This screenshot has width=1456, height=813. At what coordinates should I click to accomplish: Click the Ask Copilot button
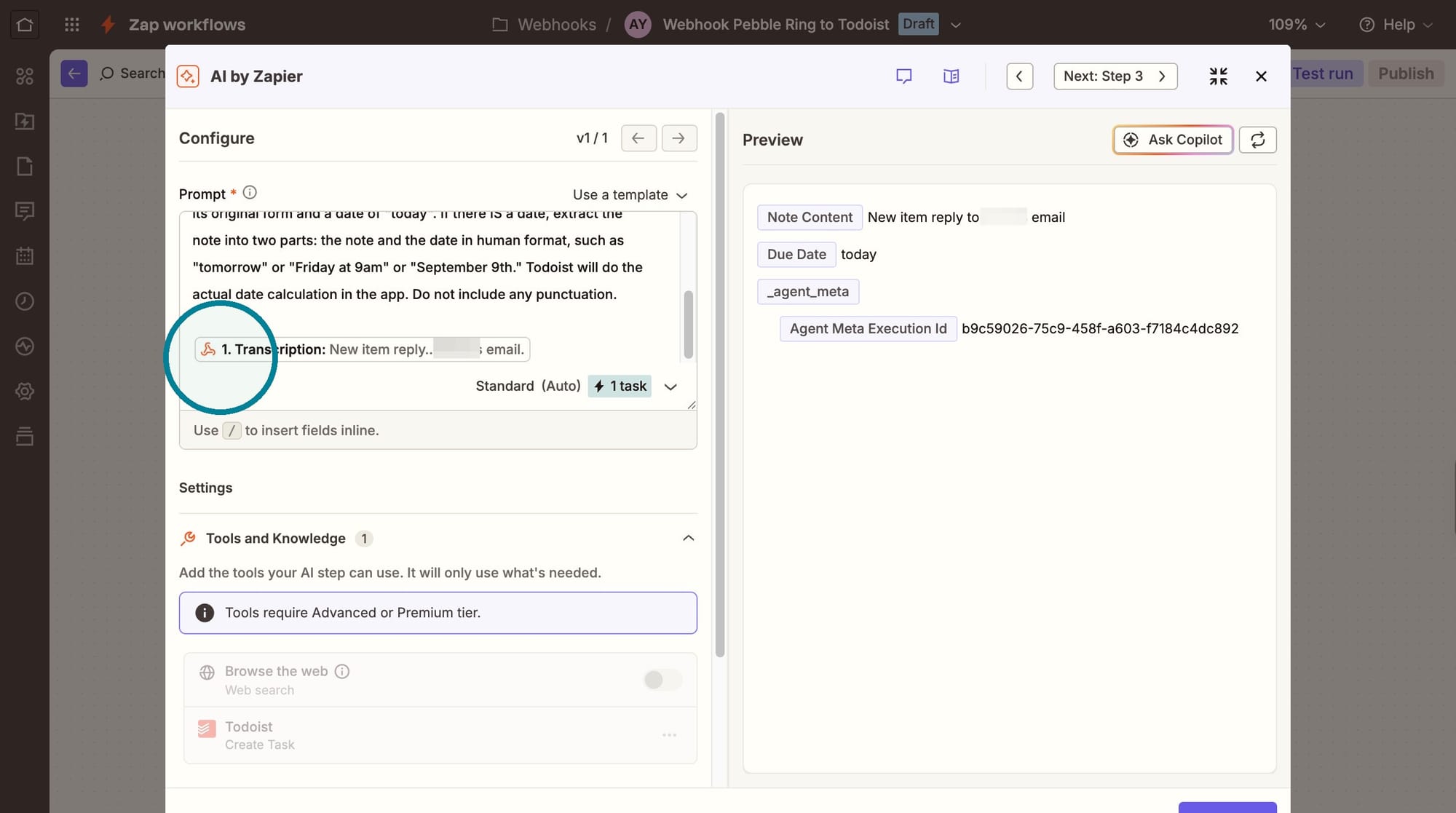click(1173, 140)
